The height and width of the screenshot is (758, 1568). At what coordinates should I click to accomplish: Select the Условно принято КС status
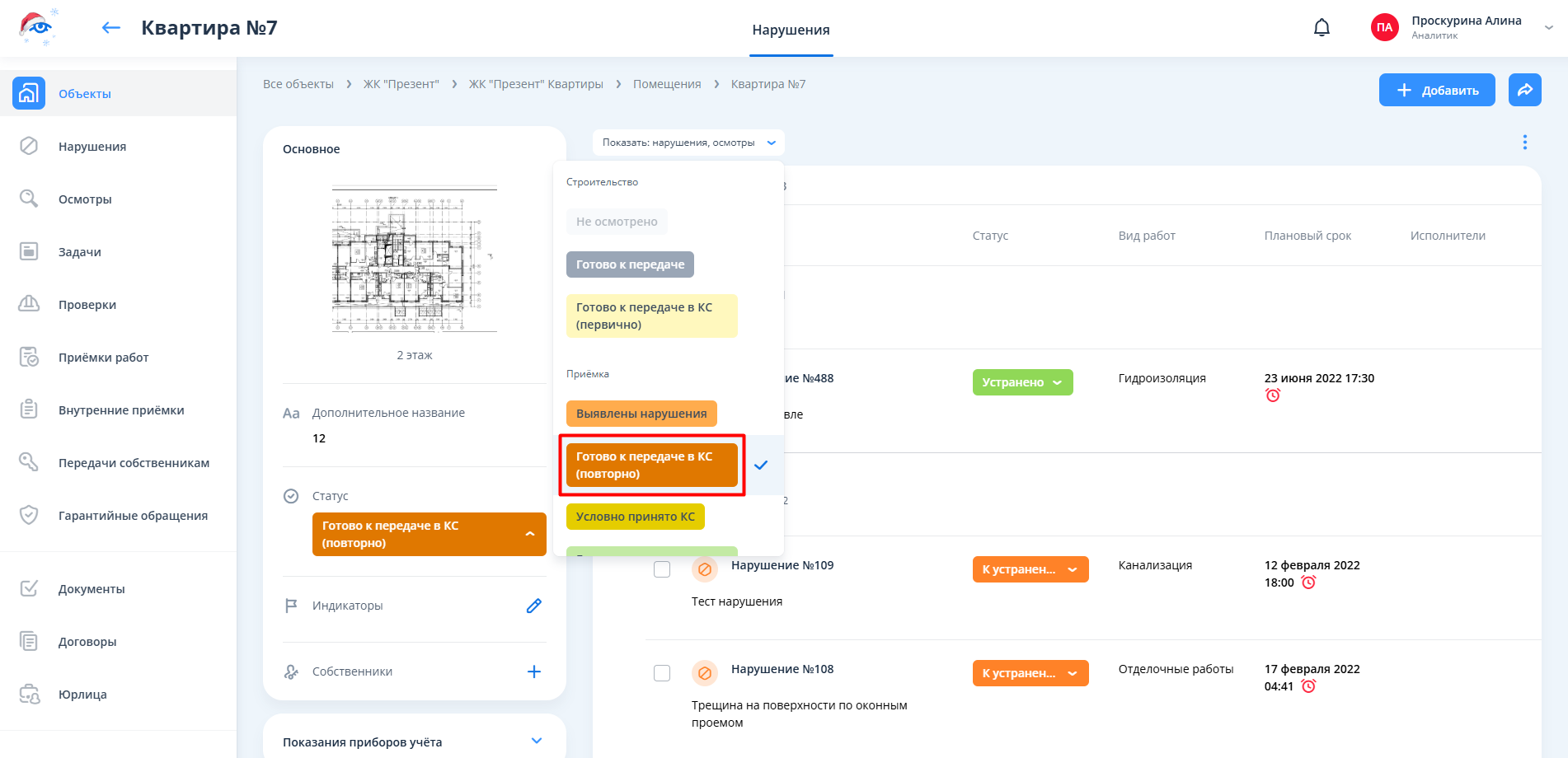tap(635, 517)
